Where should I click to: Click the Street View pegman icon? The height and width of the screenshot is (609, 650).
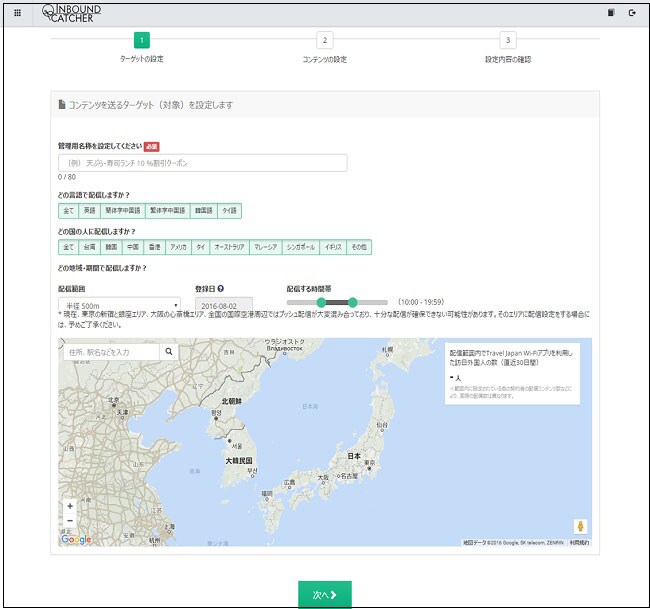point(580,527)
